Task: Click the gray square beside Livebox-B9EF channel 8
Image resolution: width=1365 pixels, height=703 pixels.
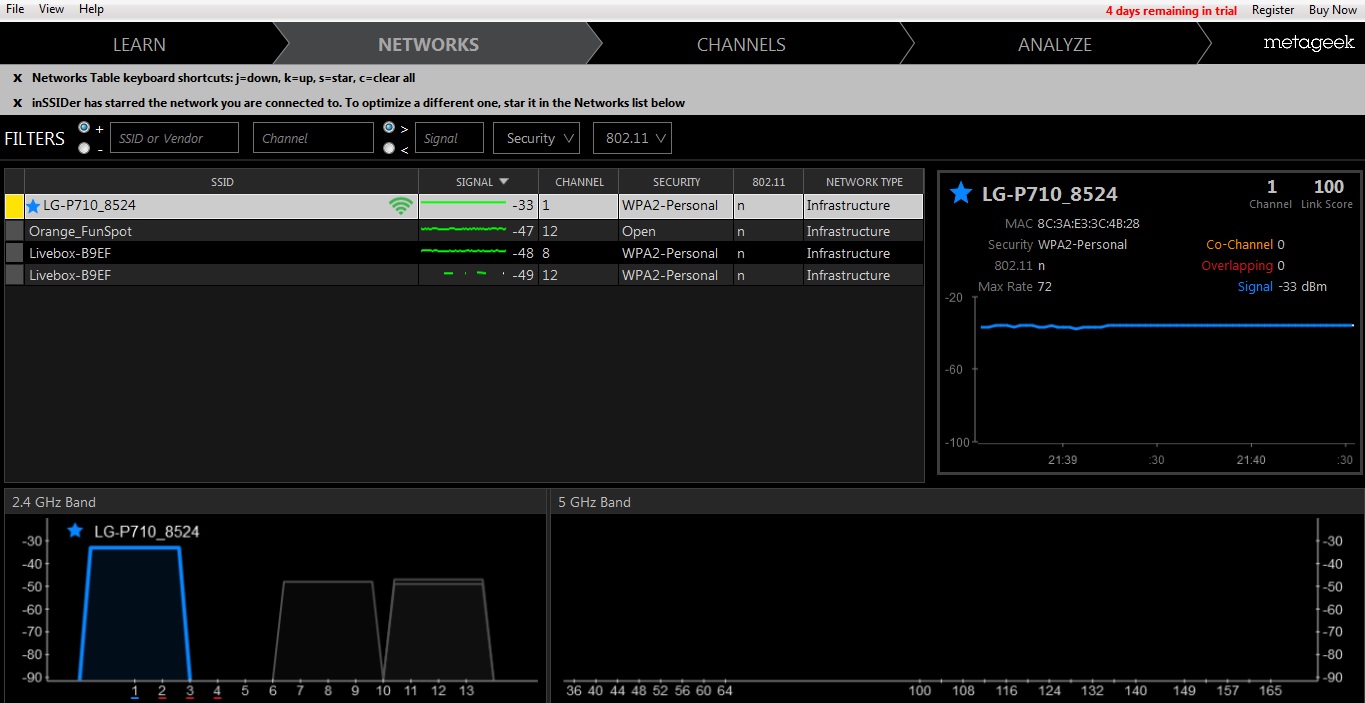Action: coord(14,253)
